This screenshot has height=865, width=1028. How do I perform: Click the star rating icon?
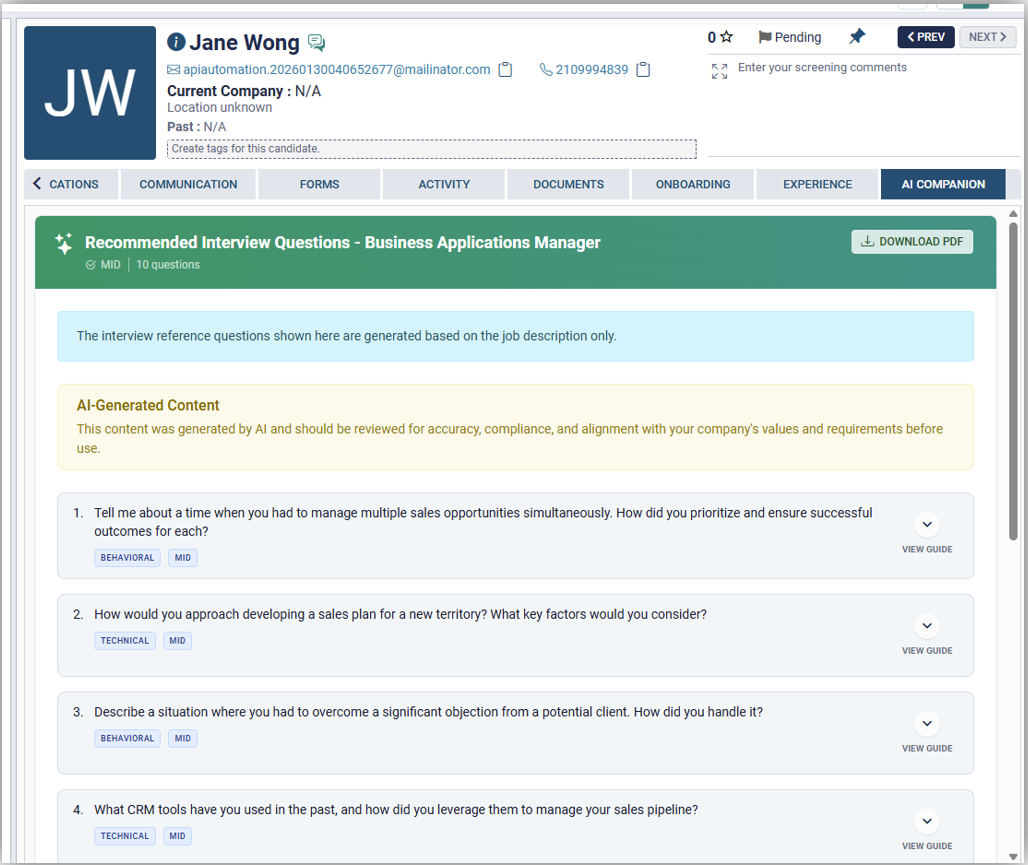(x=727, y=37)
